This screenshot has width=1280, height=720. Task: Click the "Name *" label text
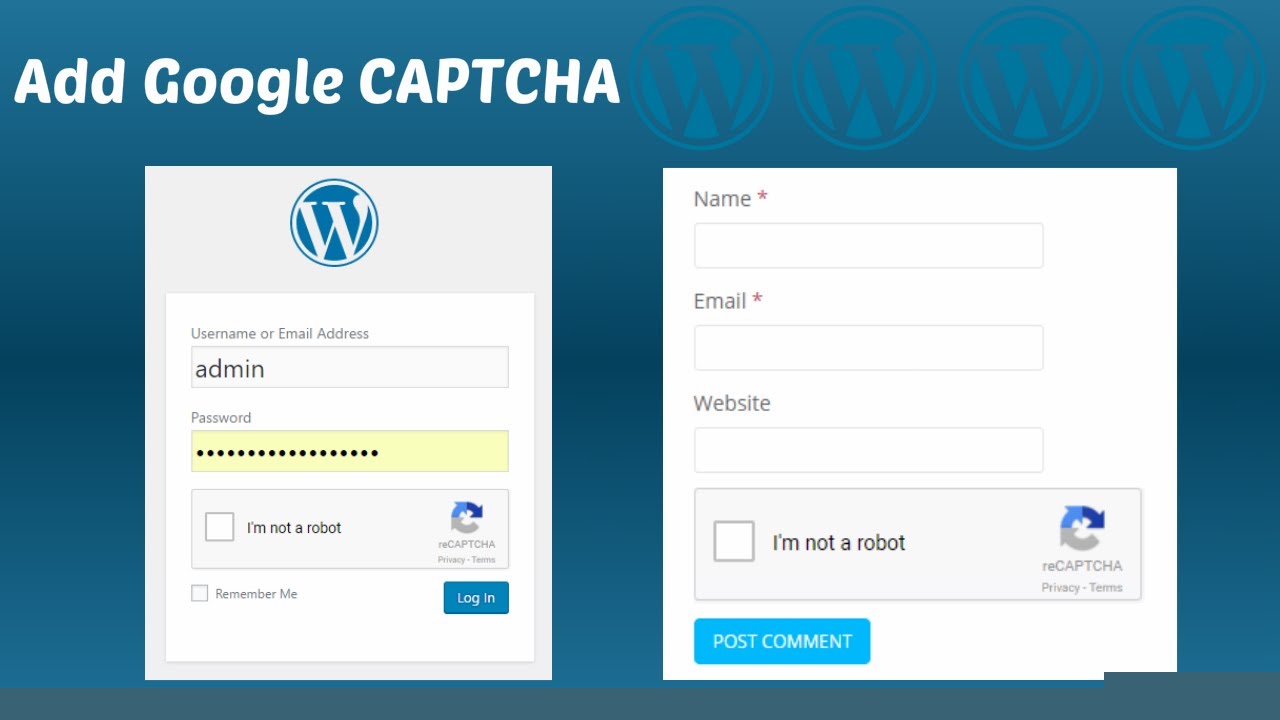[731, 199]
